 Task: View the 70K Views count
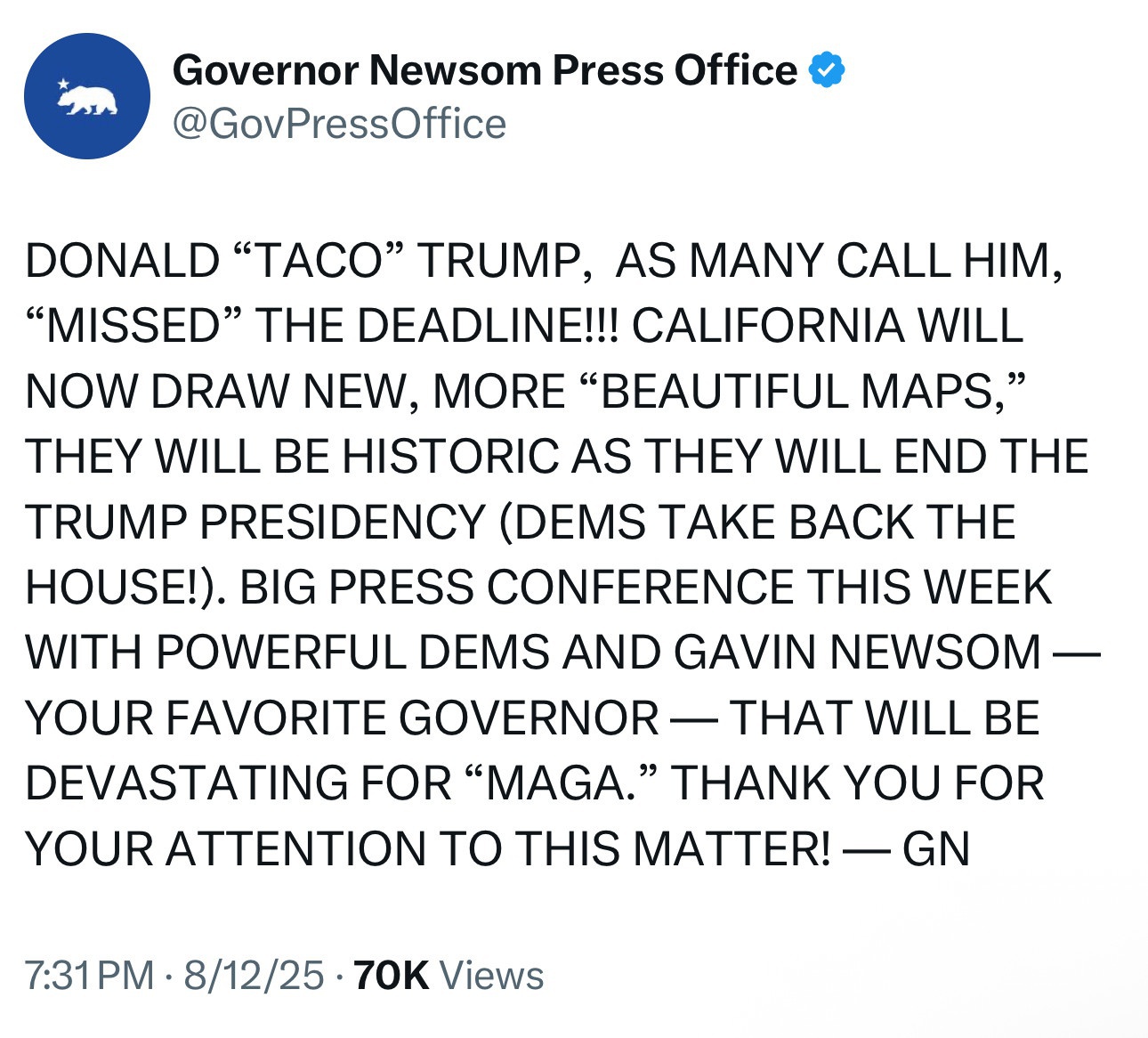(x=449, y=975)
